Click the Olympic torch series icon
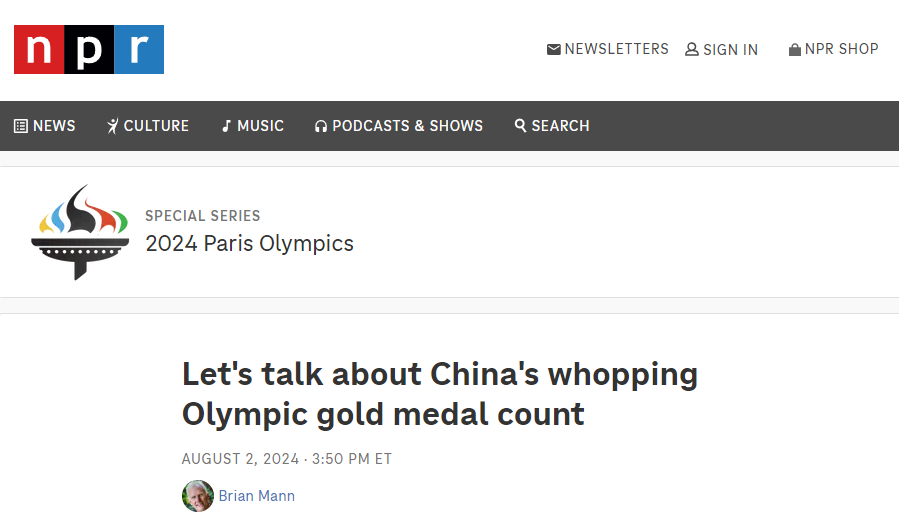This screenshot has width=899, height=521. click(x=79, y=231)
